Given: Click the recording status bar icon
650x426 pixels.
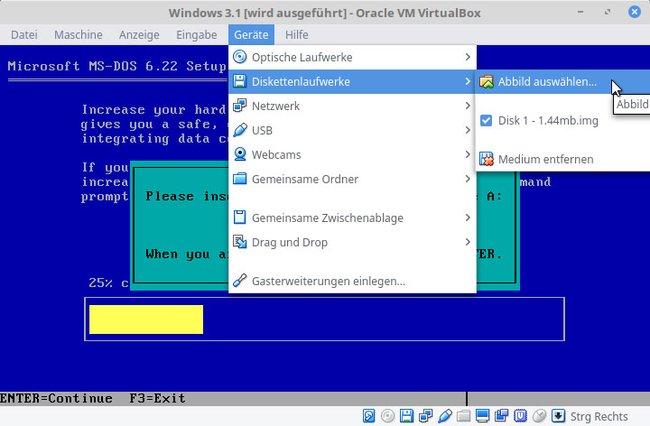Looking at the screenshot, I should (x=502, y=416).
